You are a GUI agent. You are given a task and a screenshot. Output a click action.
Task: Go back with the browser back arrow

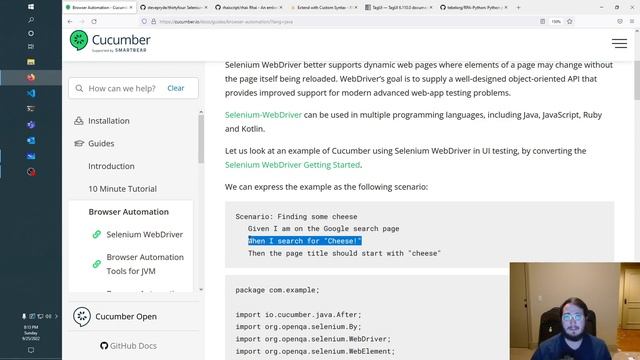[x=70, y=21]
